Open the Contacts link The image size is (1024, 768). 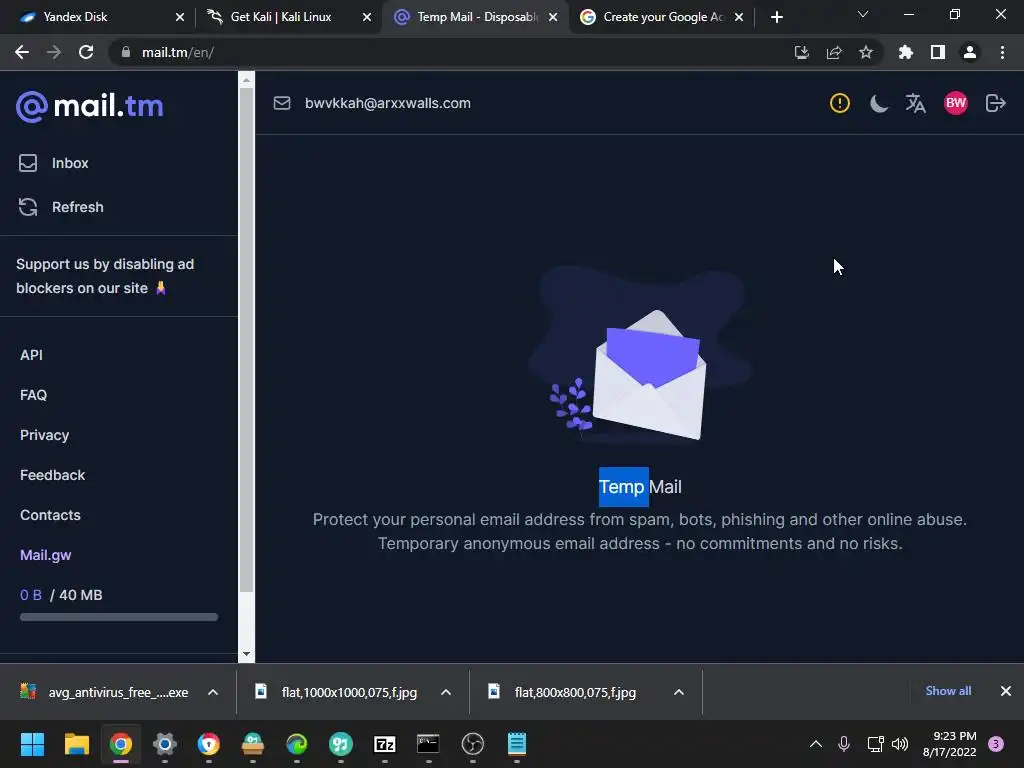pyautogui.click(x=50, y=515)
